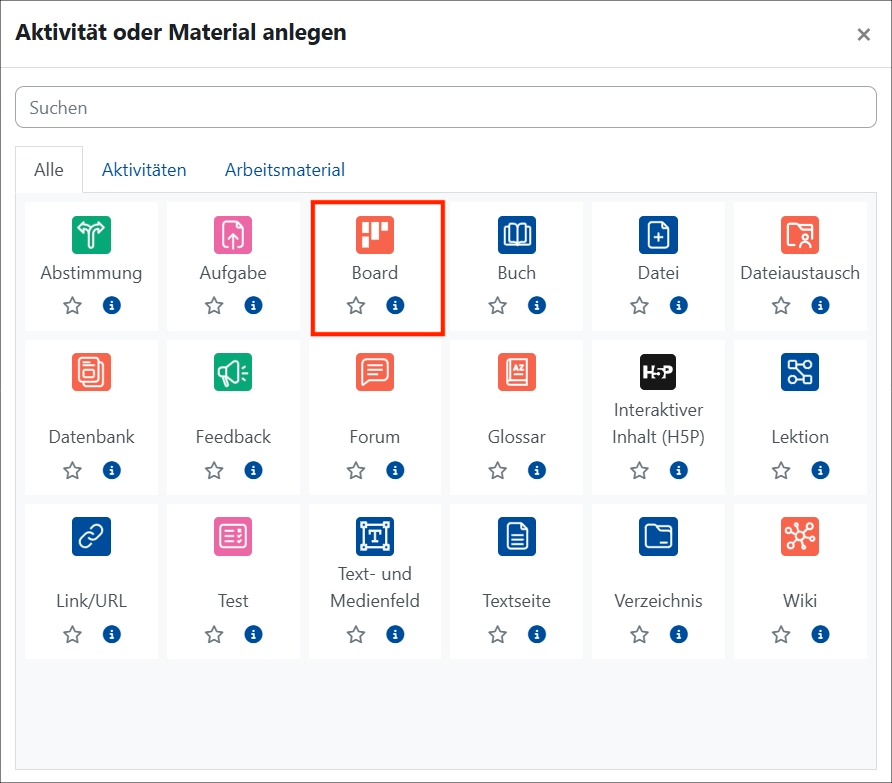This screenshot has width=892, height=783.
Task: Show info about the Datei activity
Action: [678, 306]
